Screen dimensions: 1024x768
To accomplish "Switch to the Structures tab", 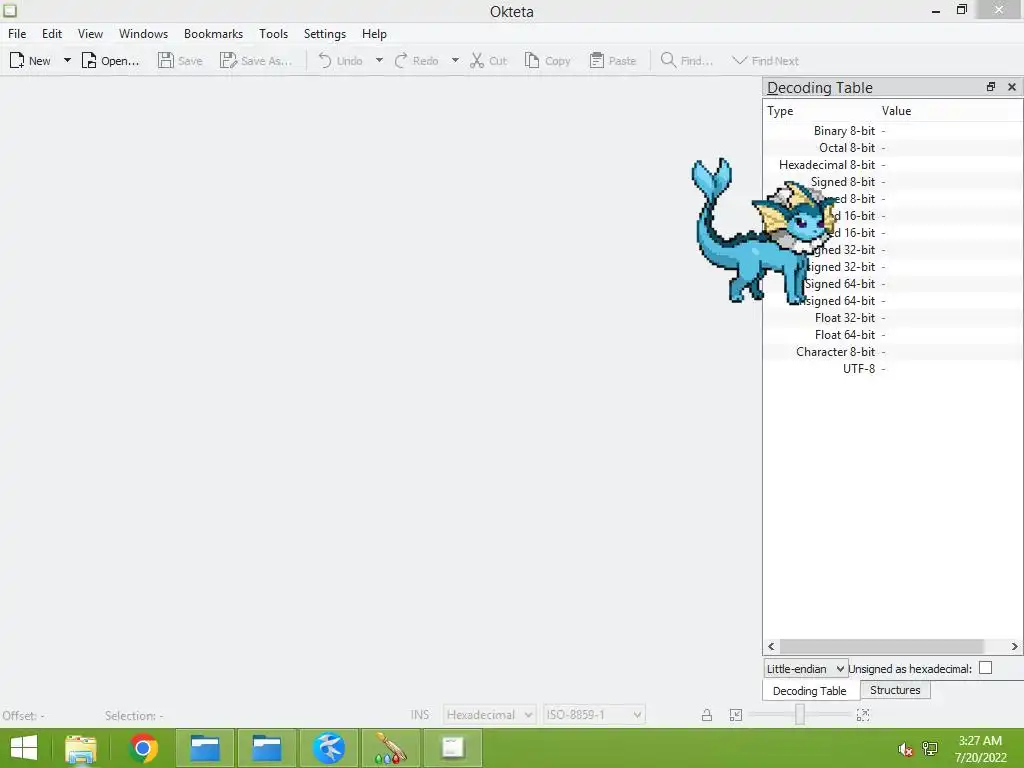I will tap(895, 690).
